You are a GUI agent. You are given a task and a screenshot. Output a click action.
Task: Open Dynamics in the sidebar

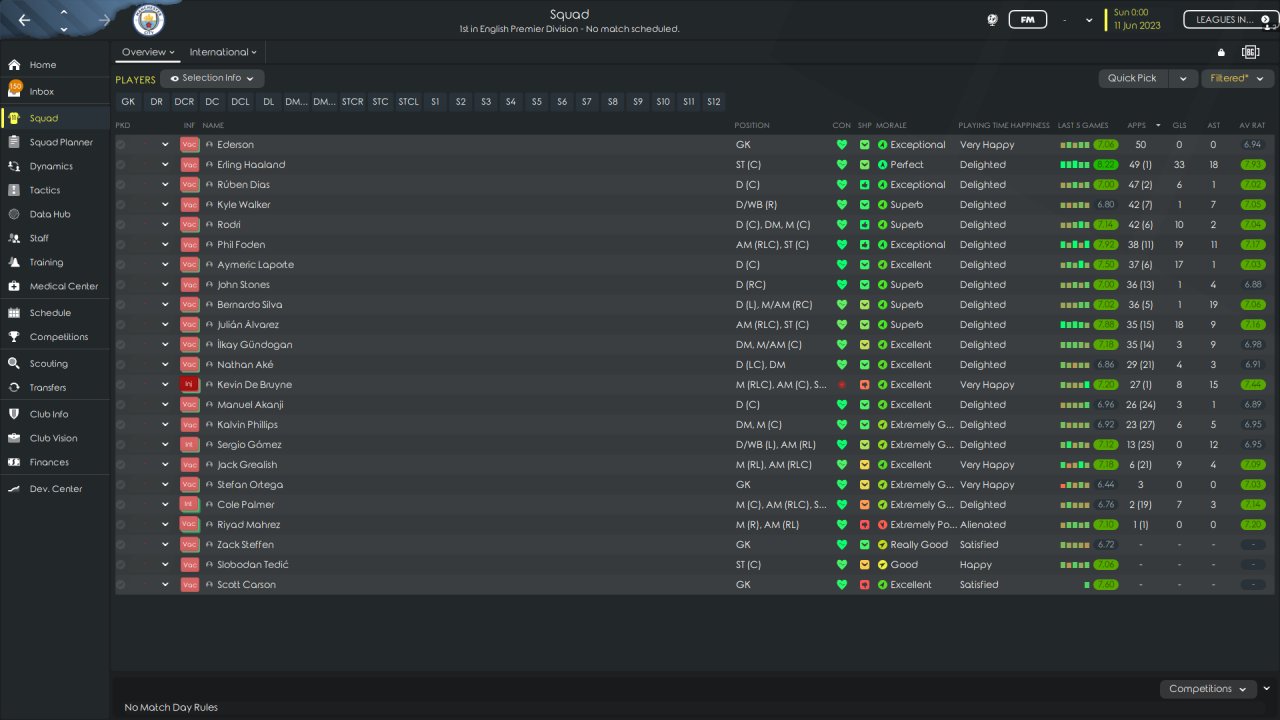coord(51,166)
